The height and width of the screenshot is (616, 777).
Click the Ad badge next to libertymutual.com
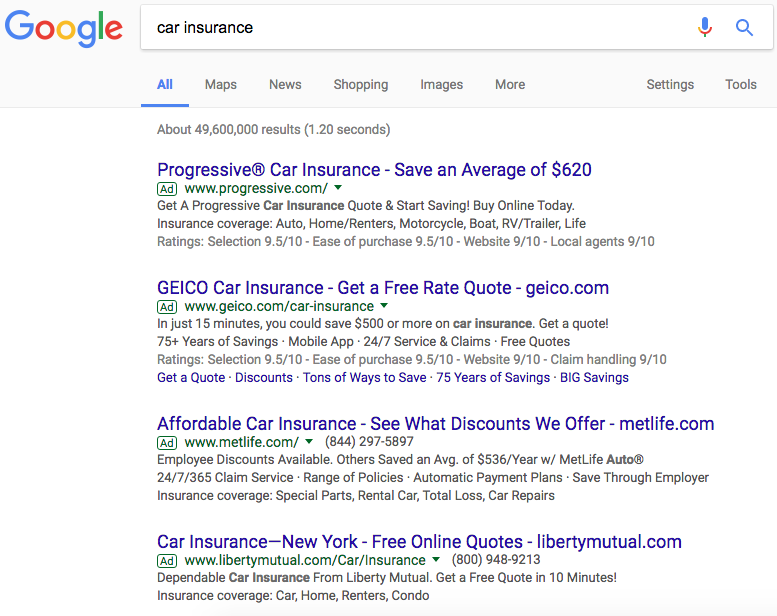tap(167, 560)
